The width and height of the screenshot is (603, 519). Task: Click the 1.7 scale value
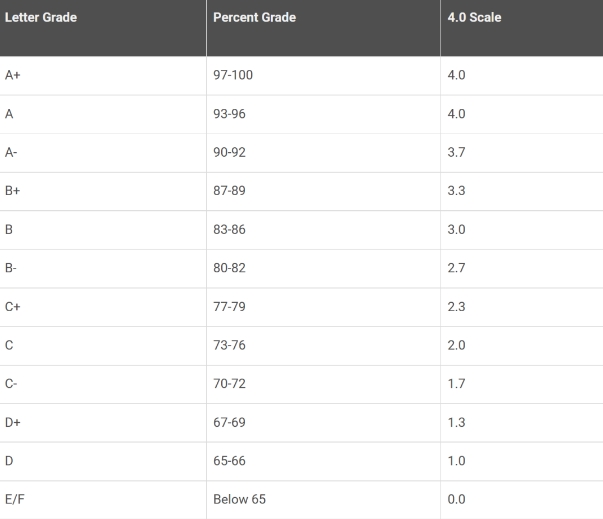[456, 384]
